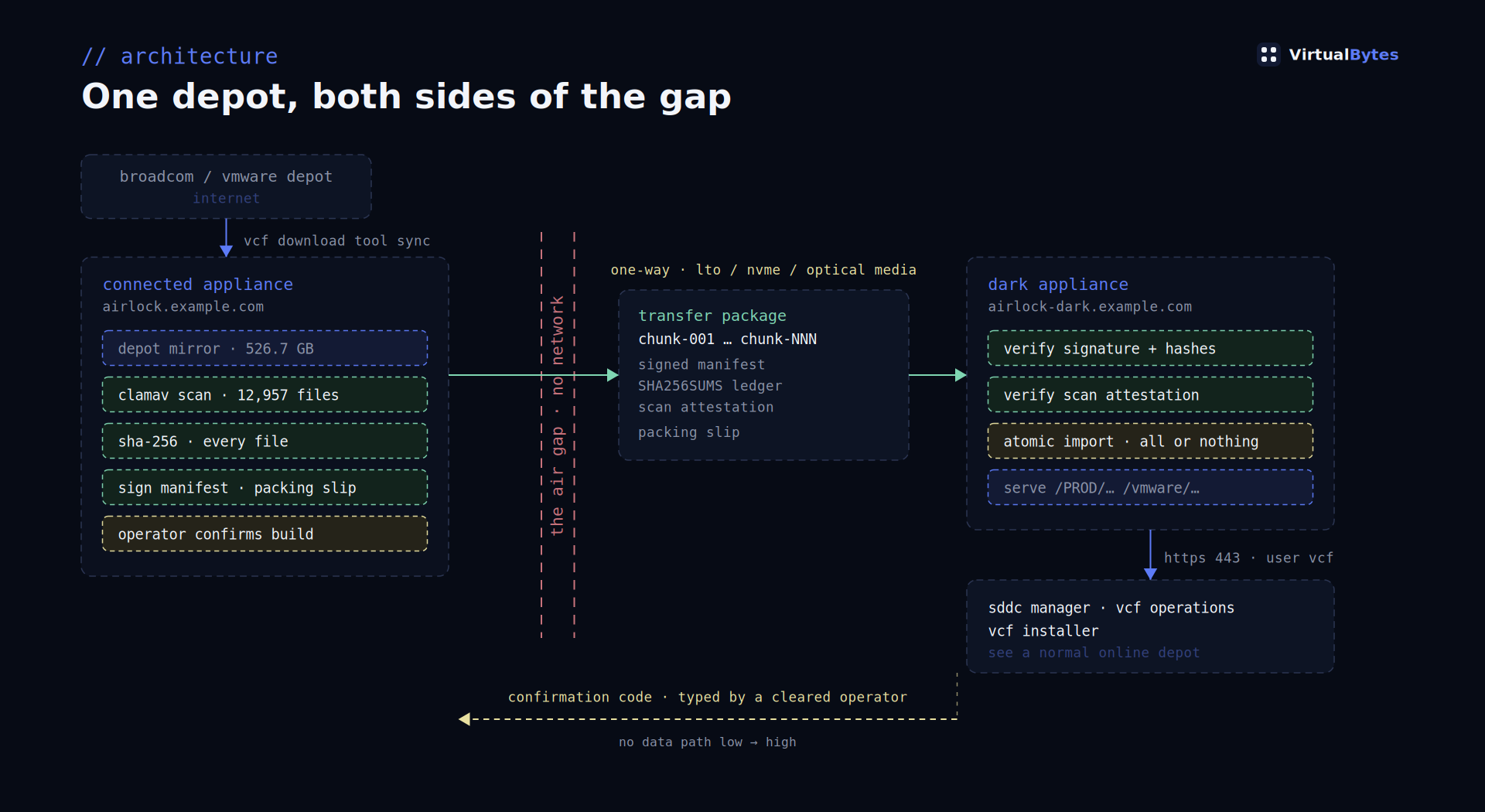Image resolution: width=1485 pixels, height=812 pixels.
Task: Click the 'One depot, both sides of the gap' title
Action: point(406,97)
